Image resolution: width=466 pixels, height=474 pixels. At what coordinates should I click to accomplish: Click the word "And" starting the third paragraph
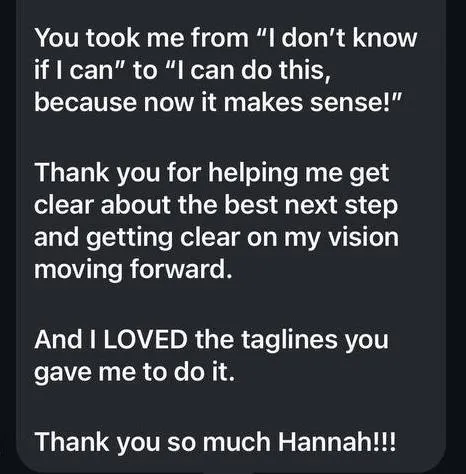(x=58, y=340)
